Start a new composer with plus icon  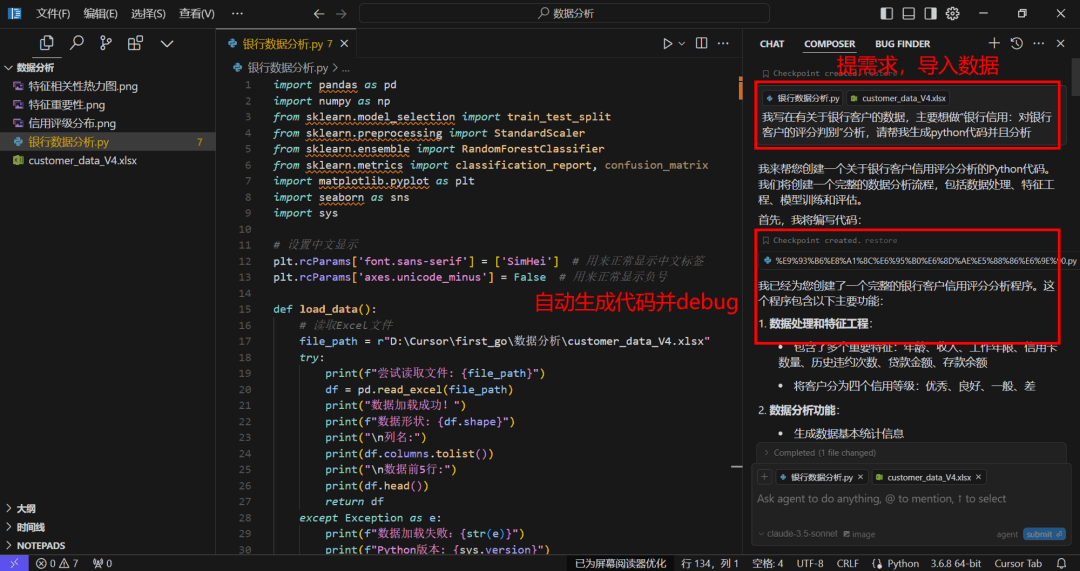(x=993, y=43)
